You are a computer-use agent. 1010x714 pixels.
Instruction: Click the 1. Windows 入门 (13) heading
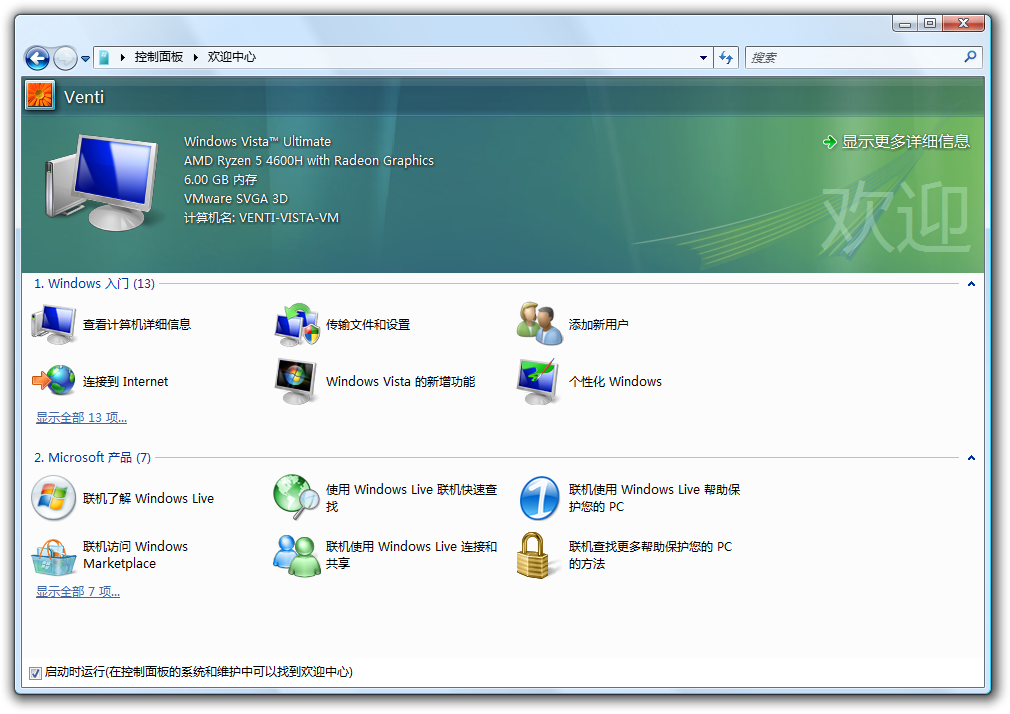pyautogui.click(x=95, y=284)
